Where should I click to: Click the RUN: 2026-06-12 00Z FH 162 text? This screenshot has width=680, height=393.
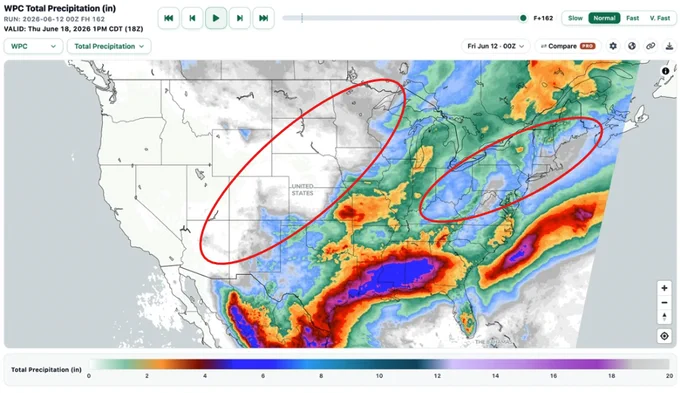[x=54, y=19]
